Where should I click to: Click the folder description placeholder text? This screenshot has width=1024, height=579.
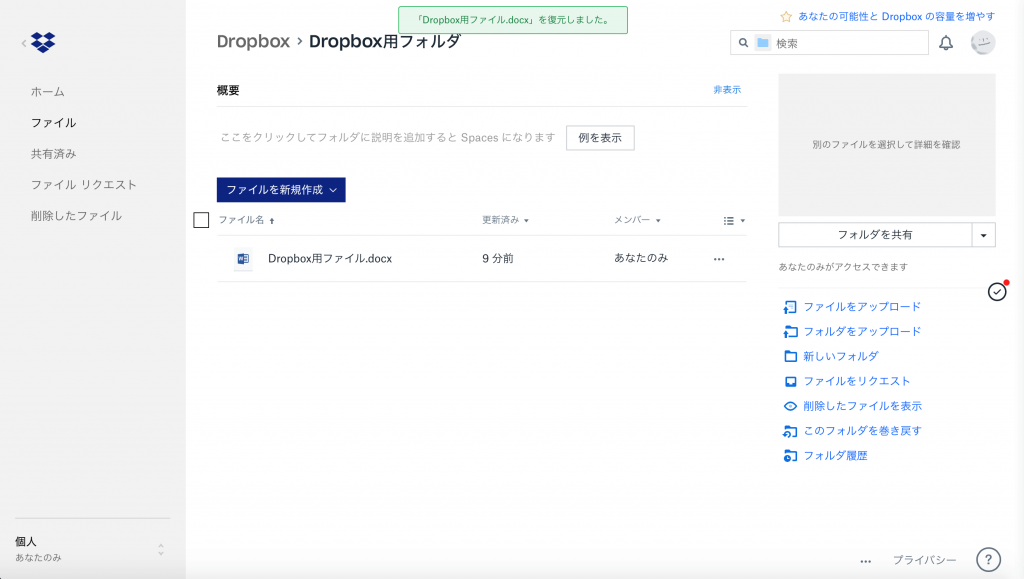coord(387,138)
